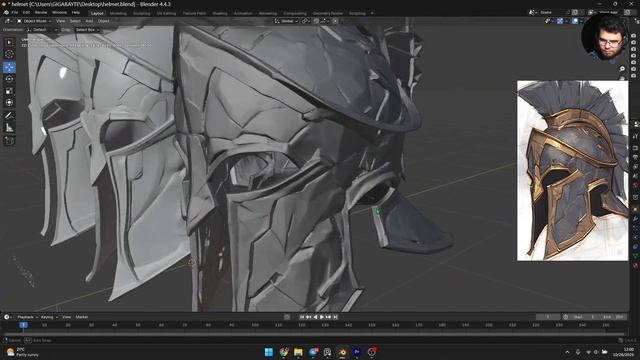Open the pivot point dropdown
Image resolution: width=640 pixels, height=360 pixels.
click(x=306, y=21)
